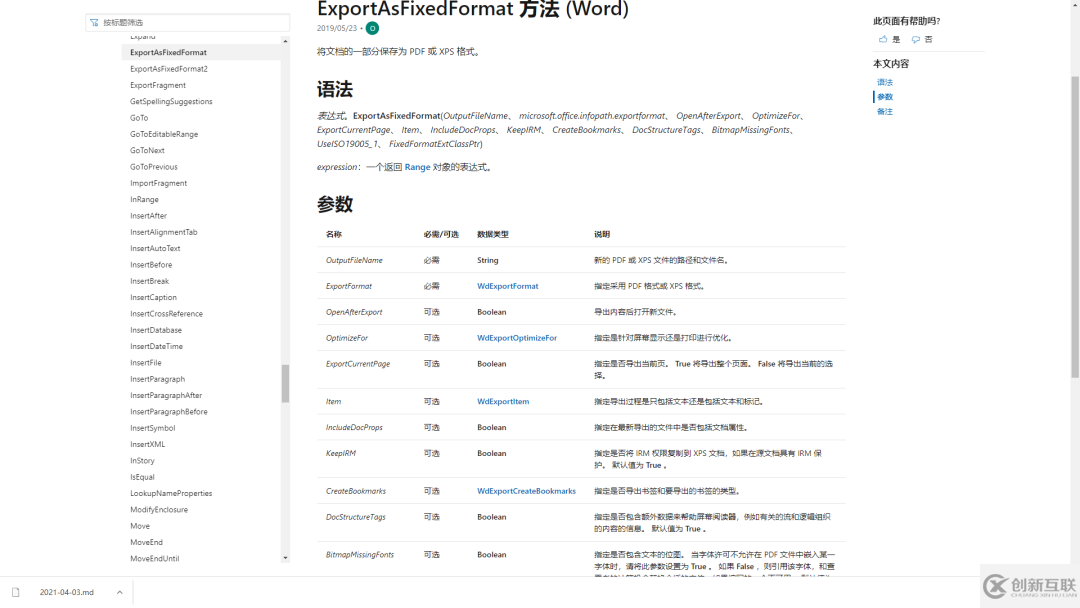Open InStory in sidebar
1080x608 pixels.
tap(142, 461)
